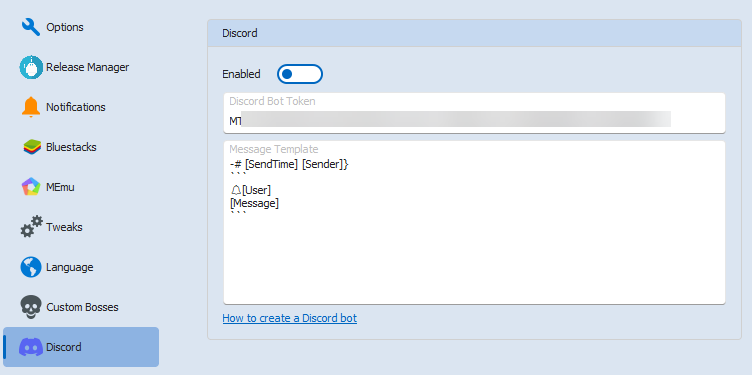Click the Language globe icon
Image resolution: width=752 pixels, height=375 pixels.
pos(31,267)
